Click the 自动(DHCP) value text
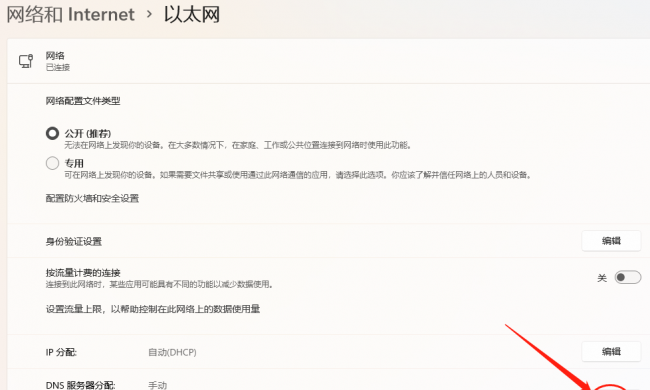This screenshot has width=650, height=390. (x=172, y=352)
